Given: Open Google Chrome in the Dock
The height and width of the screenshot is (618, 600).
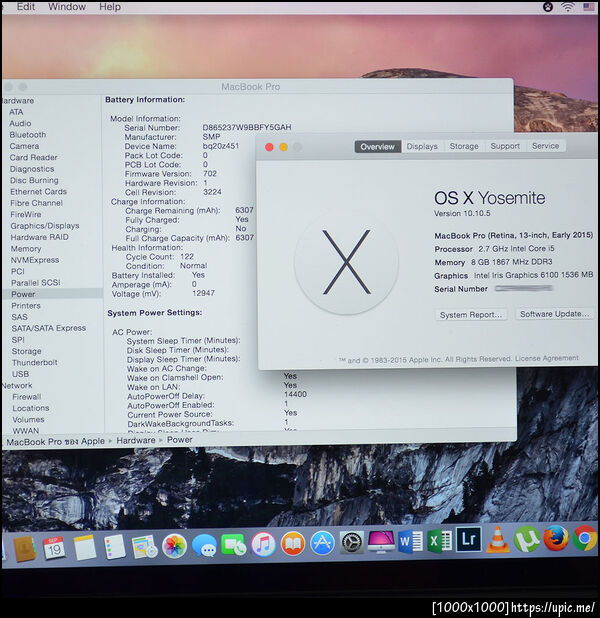Looking at the screenshot, I should click(x=585, y=538).
